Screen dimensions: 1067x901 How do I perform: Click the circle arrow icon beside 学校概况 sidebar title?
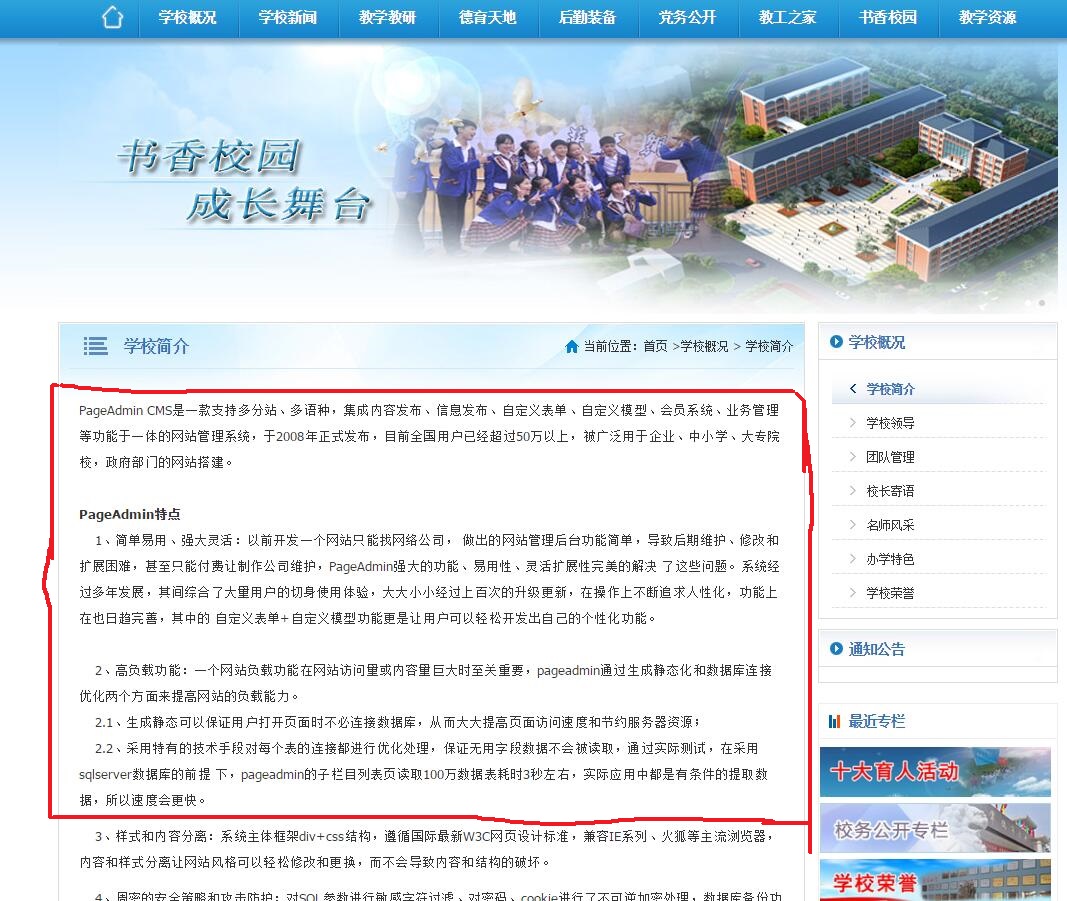[x=836, y=342]
